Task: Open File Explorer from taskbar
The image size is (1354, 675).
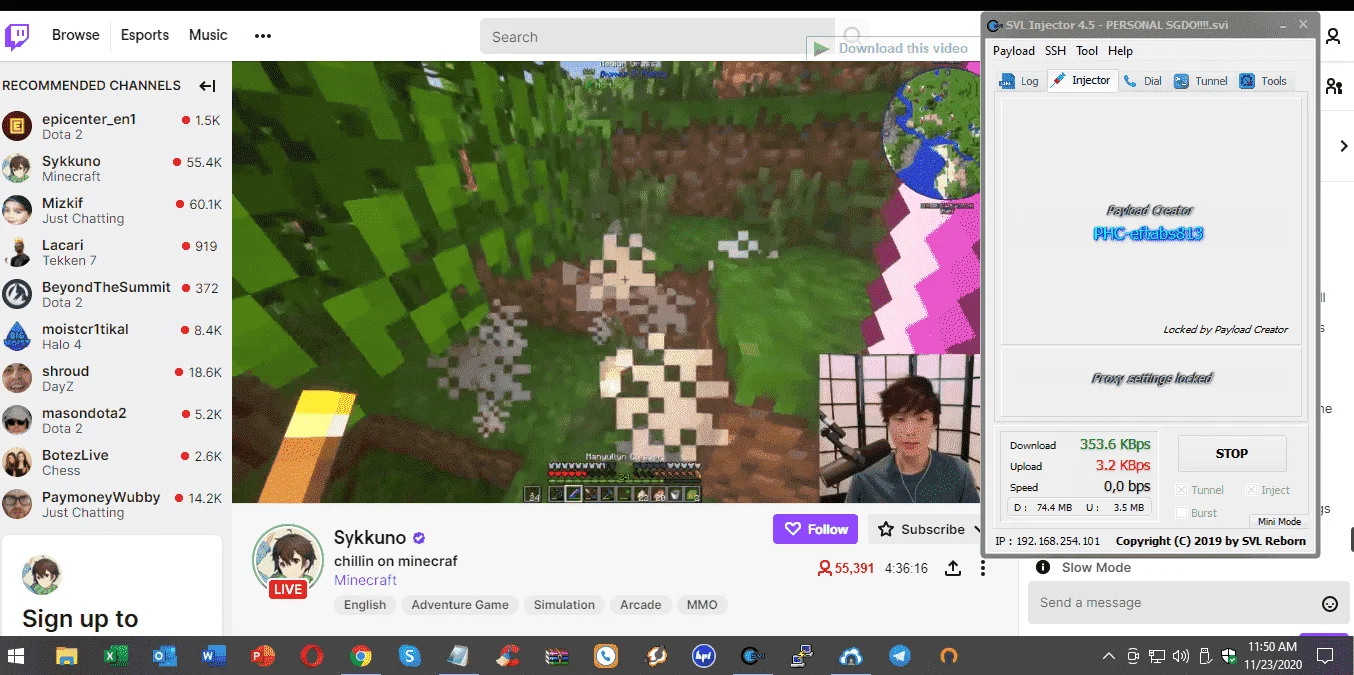Action: coord(66,656)
